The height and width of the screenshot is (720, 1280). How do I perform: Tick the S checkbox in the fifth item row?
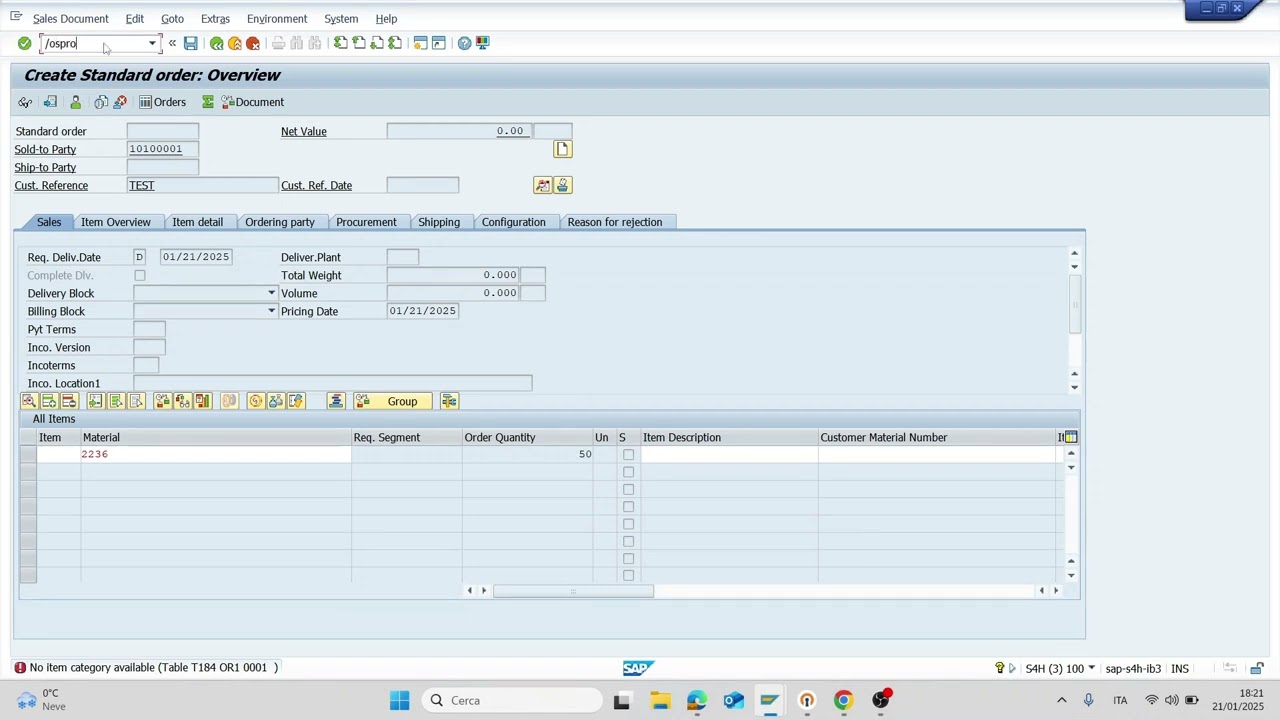click(x=628, y=524)
